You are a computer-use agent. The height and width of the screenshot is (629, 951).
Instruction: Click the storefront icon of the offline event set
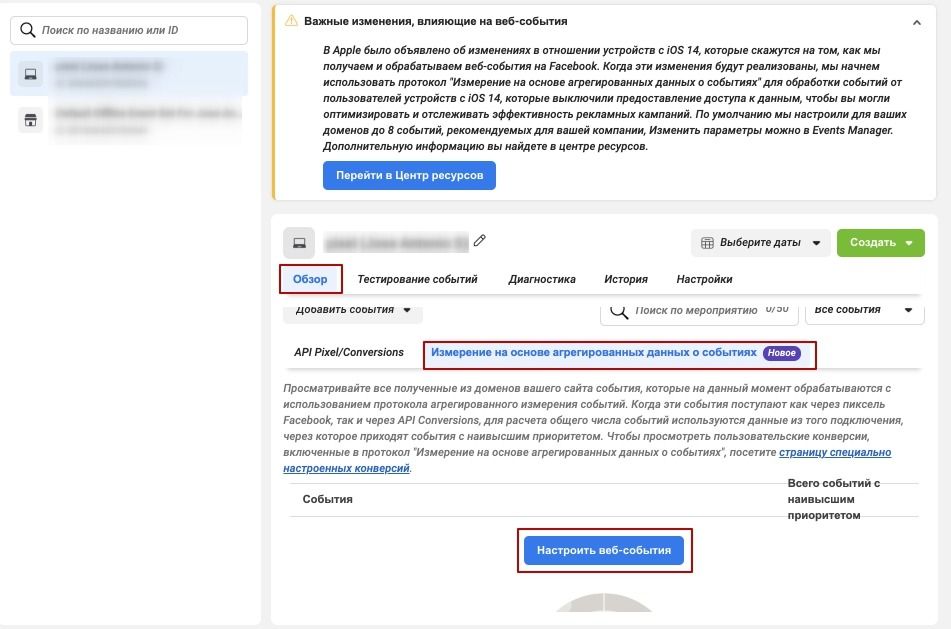tap(30, 120)
